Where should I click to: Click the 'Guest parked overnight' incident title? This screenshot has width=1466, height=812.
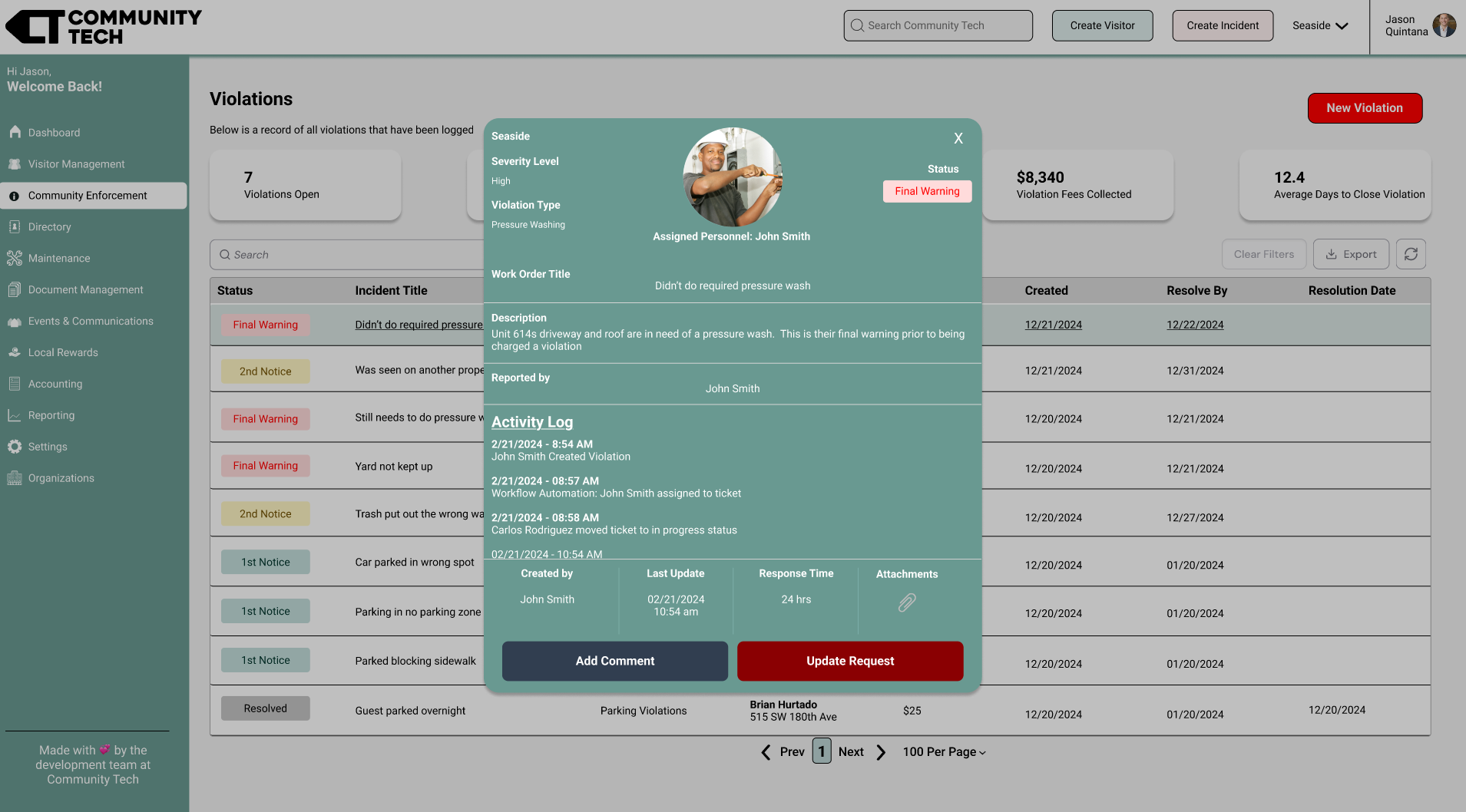click(x=410, y=711)
